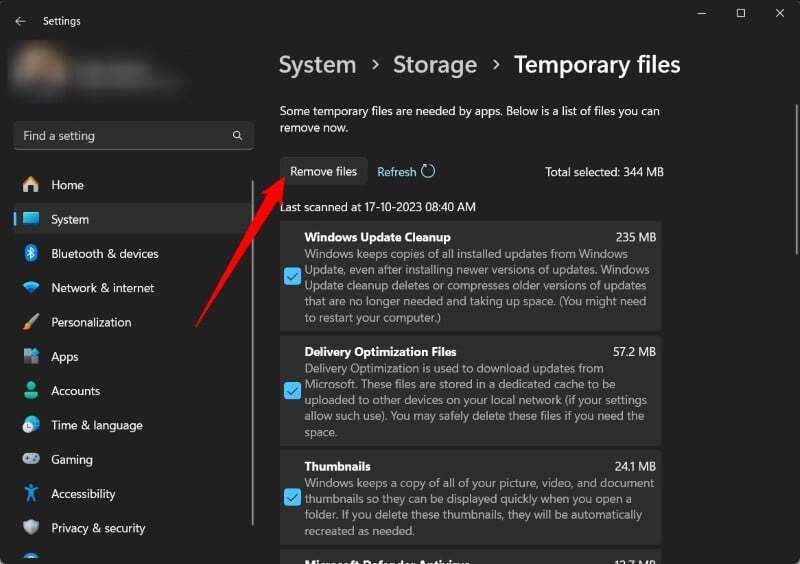The height and width of the screenshot is (564, 800).
Task: Uncheck Windows Update Cleanup checkbox
Action: [x=292, y=277]
